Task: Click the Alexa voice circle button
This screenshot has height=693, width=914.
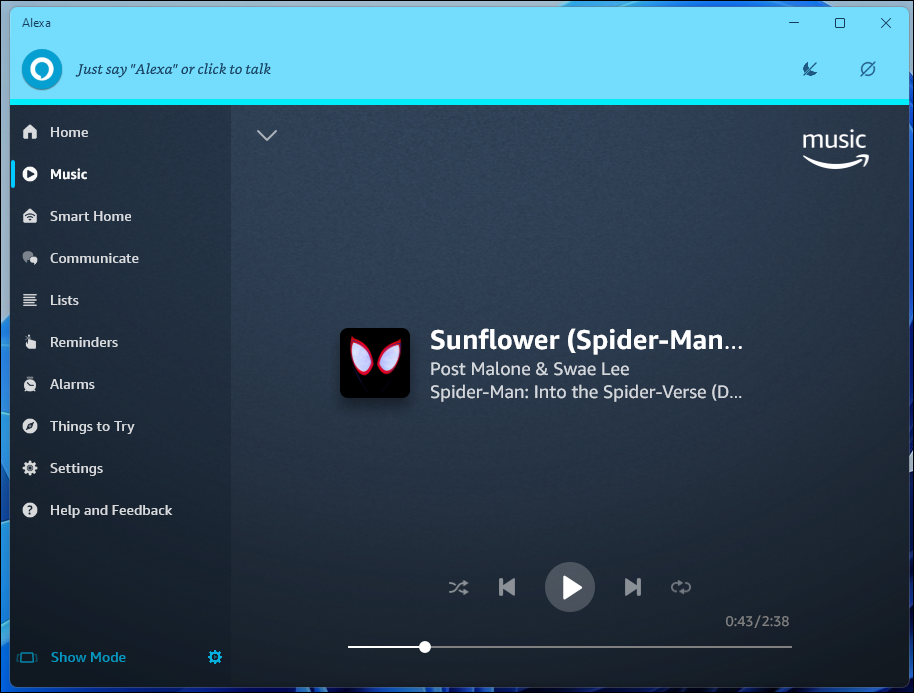Action: 41,69
